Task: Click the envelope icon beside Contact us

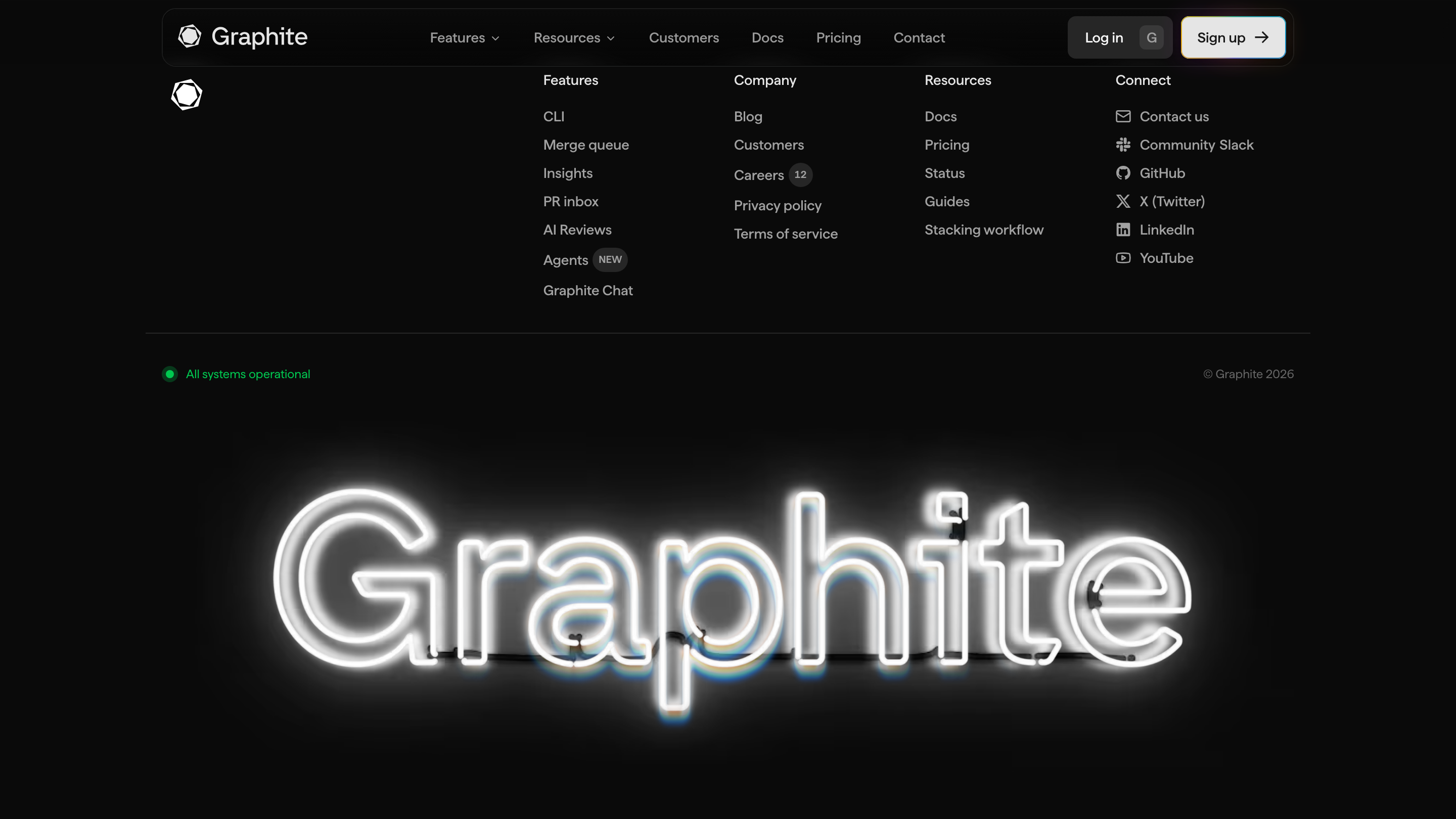Action: pos(1123,116)
